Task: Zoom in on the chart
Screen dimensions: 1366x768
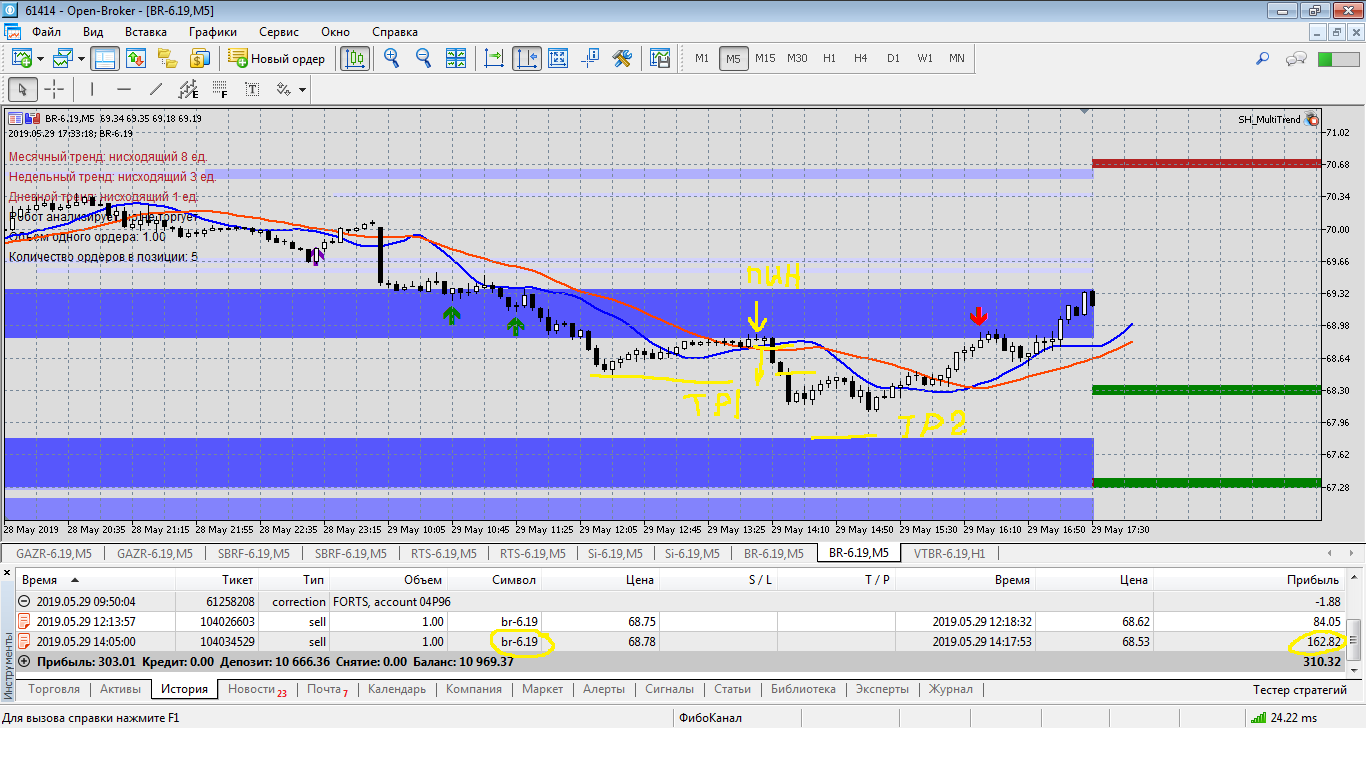Action: tap(391, 58)
